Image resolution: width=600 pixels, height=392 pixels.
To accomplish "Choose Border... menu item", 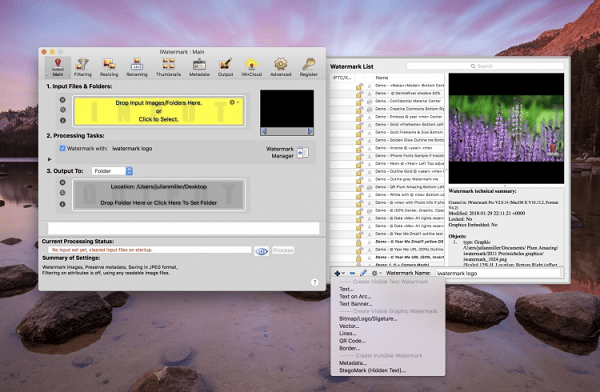I will 349,348.
